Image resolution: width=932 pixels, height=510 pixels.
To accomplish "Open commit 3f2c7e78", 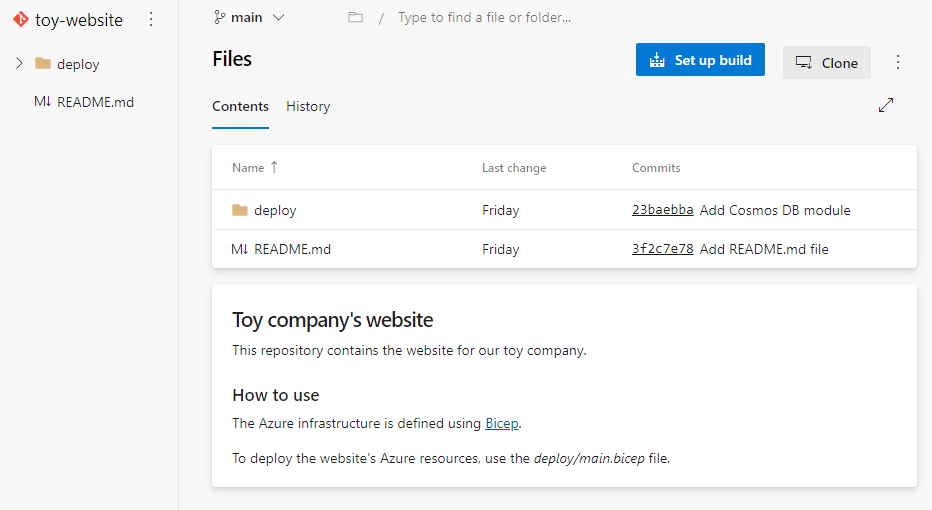I will coord(662,249).
